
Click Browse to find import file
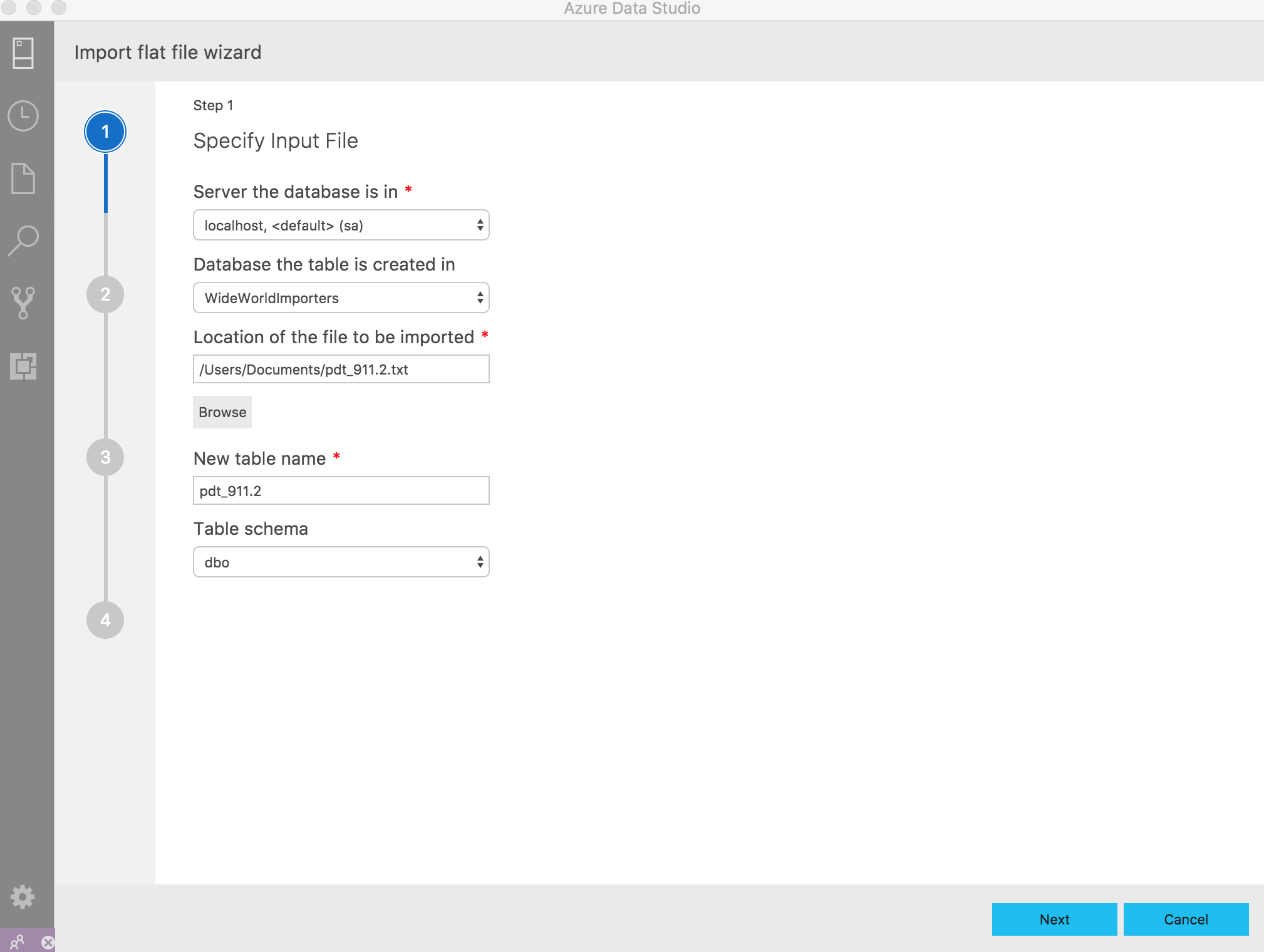pos(221,411)
